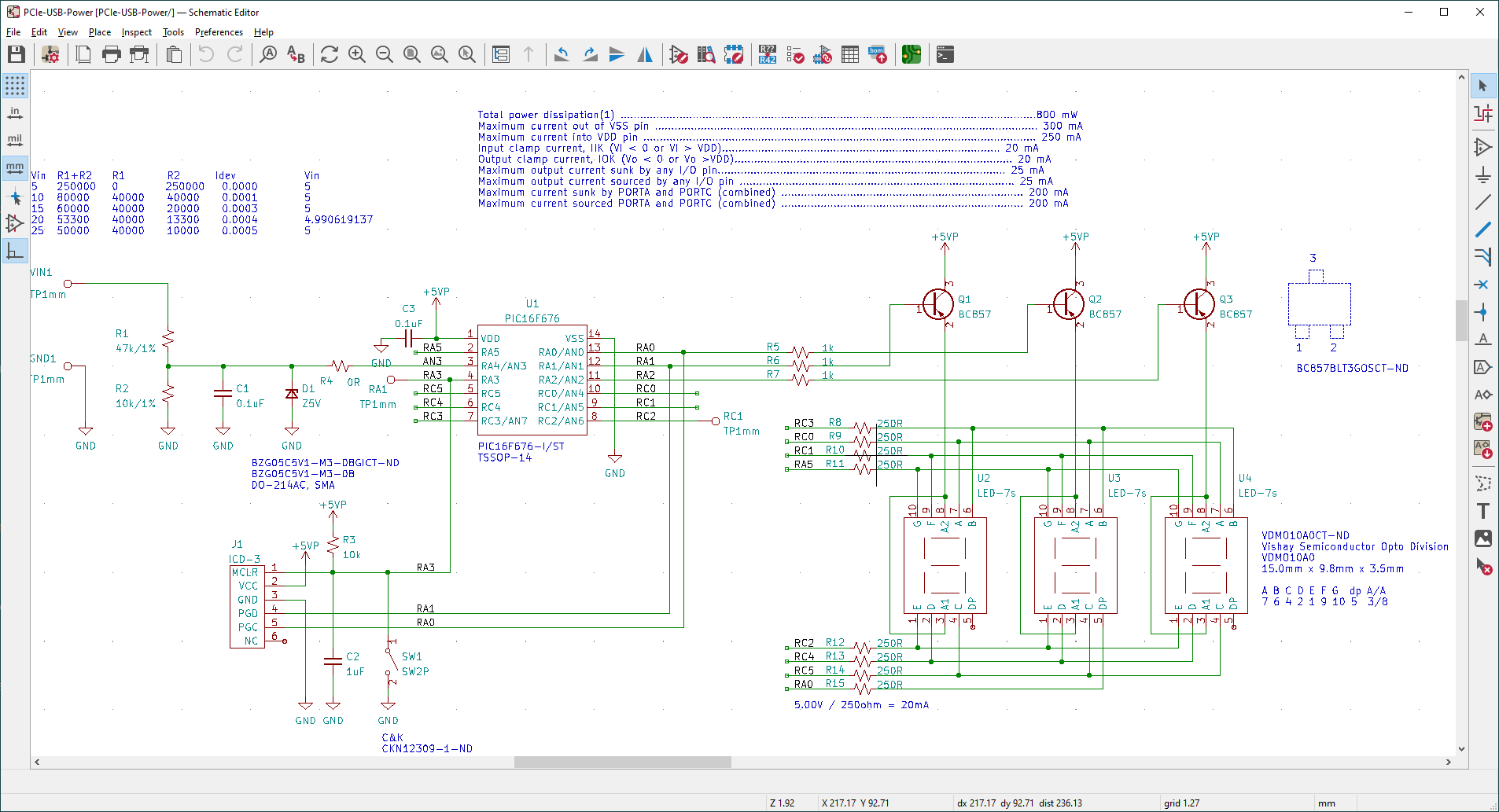
Task: Switch units to mils
Action: click(15, 141)
